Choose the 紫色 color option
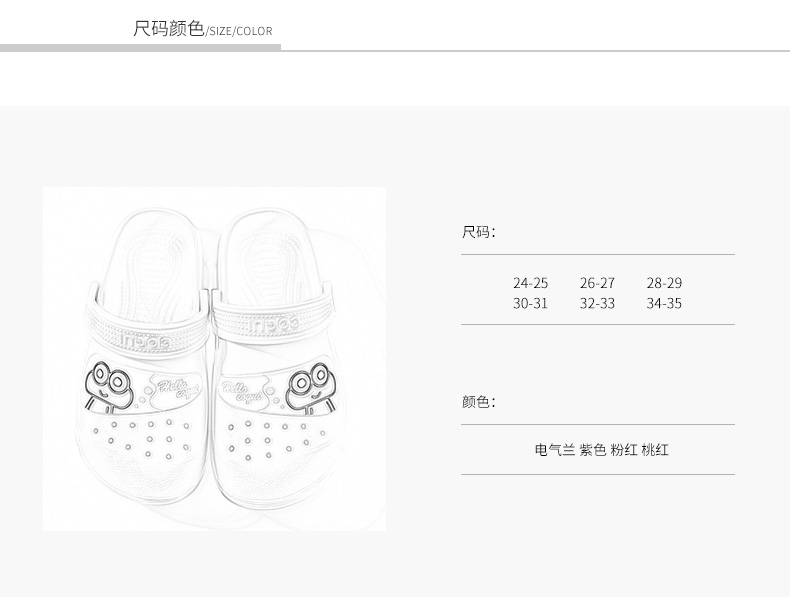 (593, 450)
